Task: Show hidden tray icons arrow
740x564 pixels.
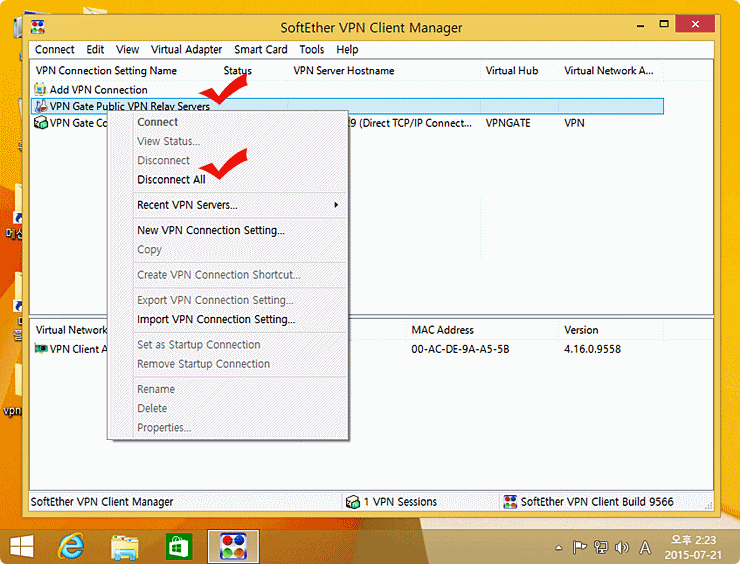Action: coord(559,548)
